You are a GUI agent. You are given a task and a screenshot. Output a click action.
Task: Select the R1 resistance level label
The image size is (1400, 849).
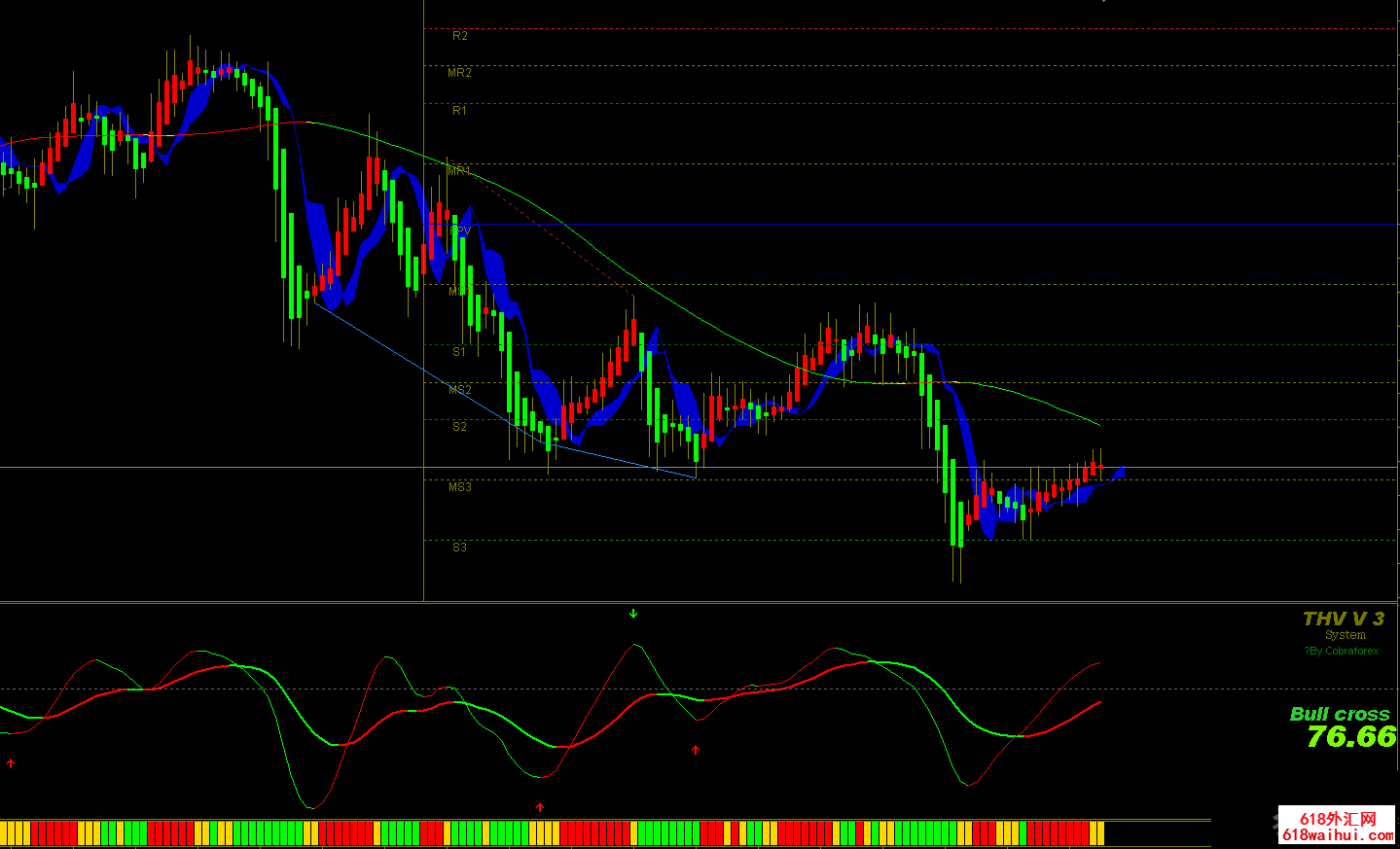click(459, 111)
